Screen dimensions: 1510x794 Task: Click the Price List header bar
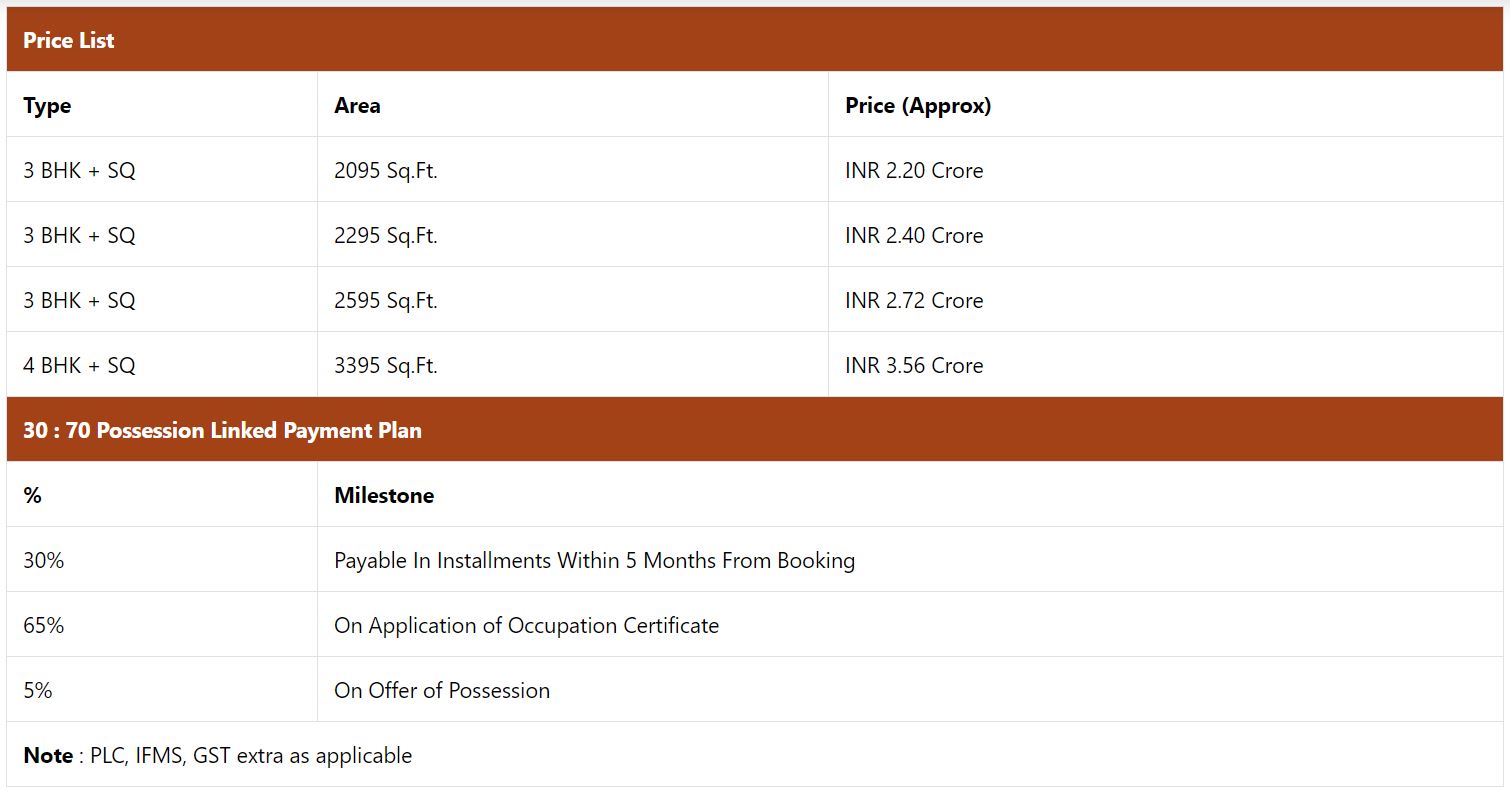pyautogui.click(x=69, y=40)
